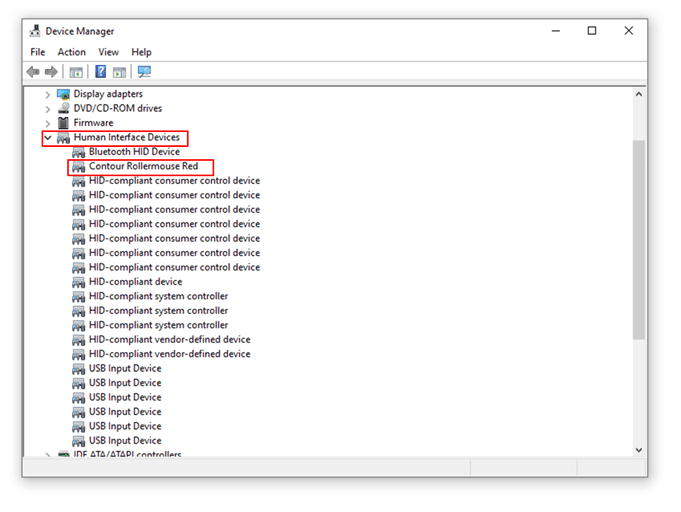
Task: Click the Firmware category icon
Action: pyautogui.click(x=64, y=123)
